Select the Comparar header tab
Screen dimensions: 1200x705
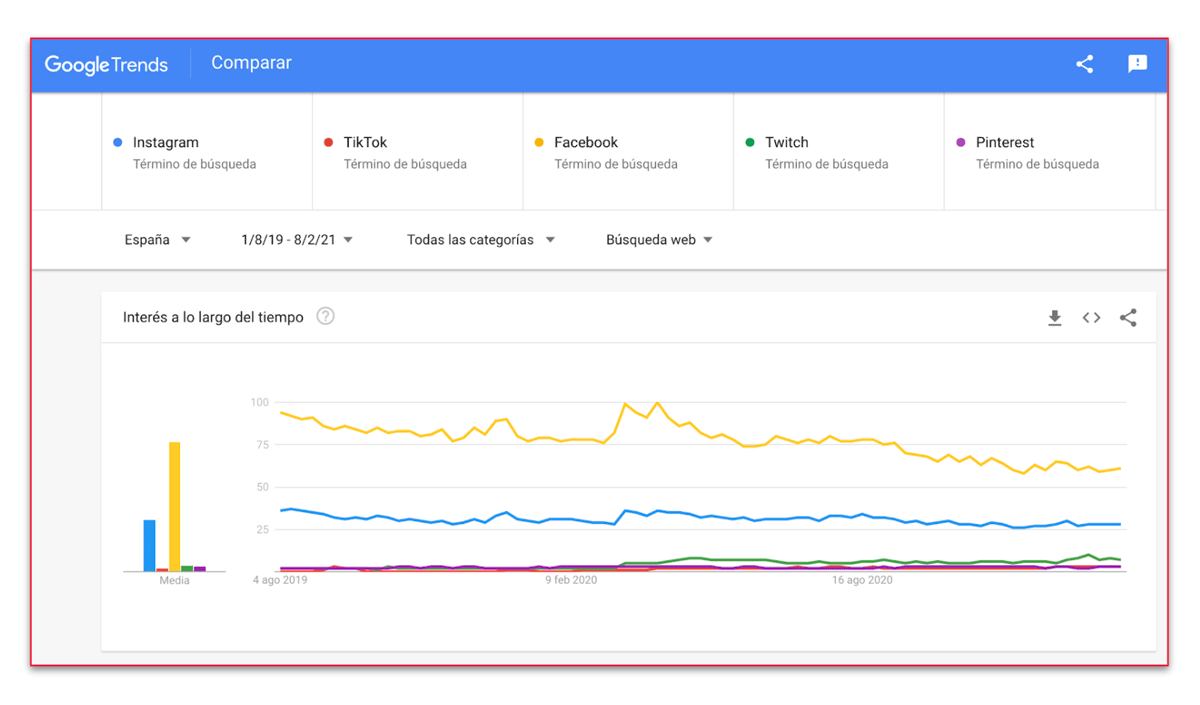coord(251,63)
